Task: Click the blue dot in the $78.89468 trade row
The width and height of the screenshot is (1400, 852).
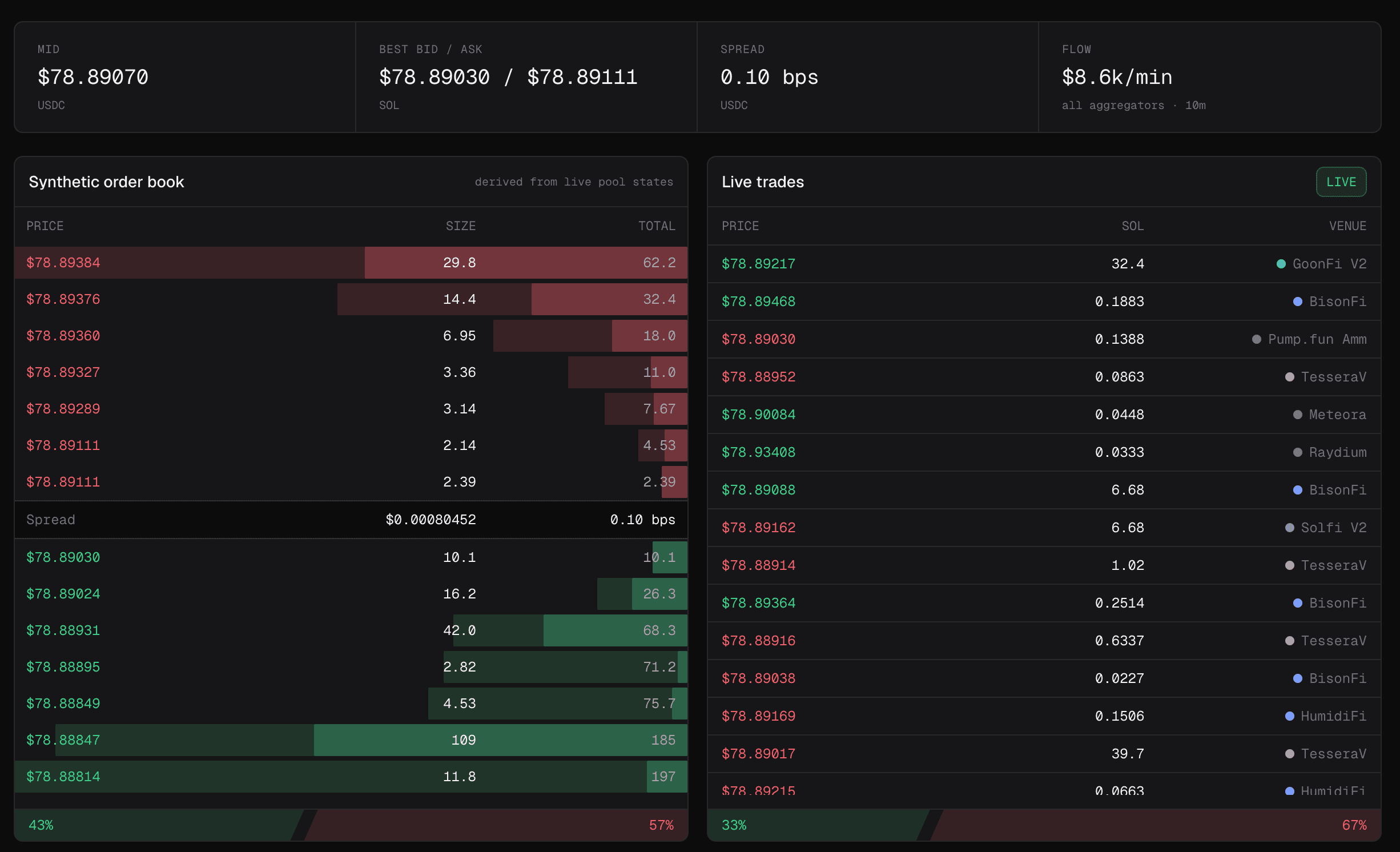Action: coord(1297,302)
